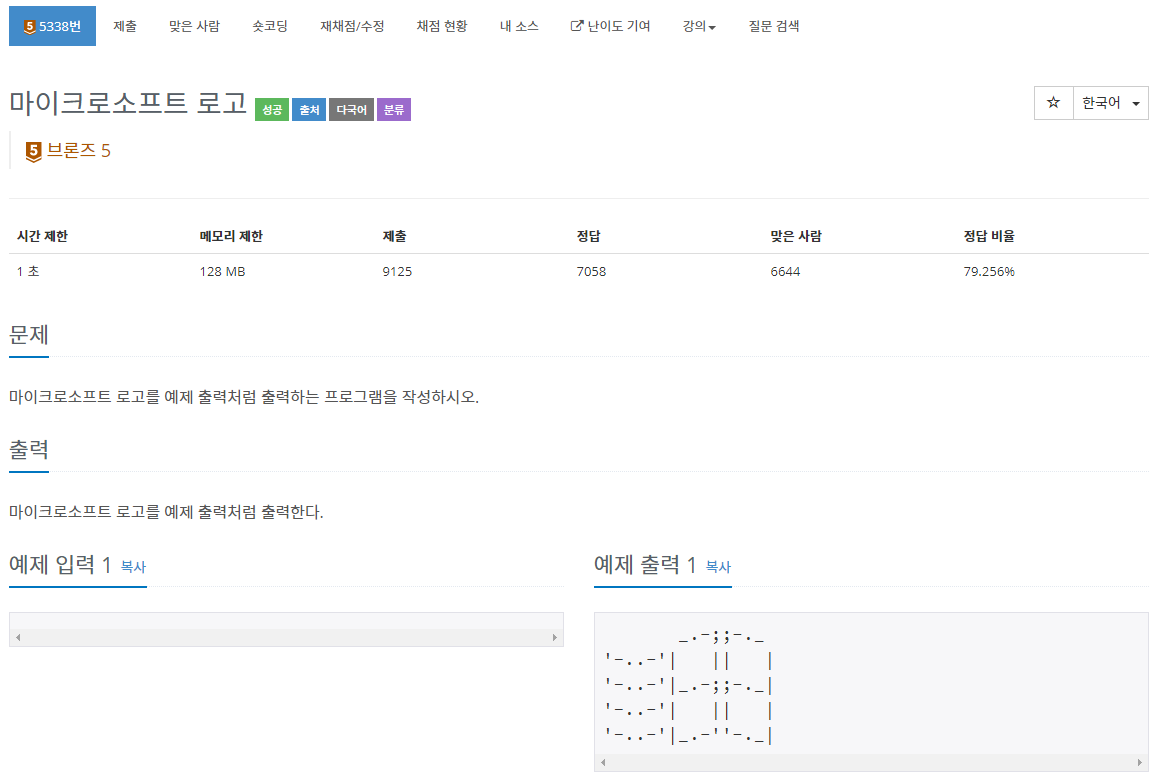The height and width of the screenshot is (782, 1163).
Task: Copy sample output with 복사 link
Action: pyautogui.click(x=718, y=567)
